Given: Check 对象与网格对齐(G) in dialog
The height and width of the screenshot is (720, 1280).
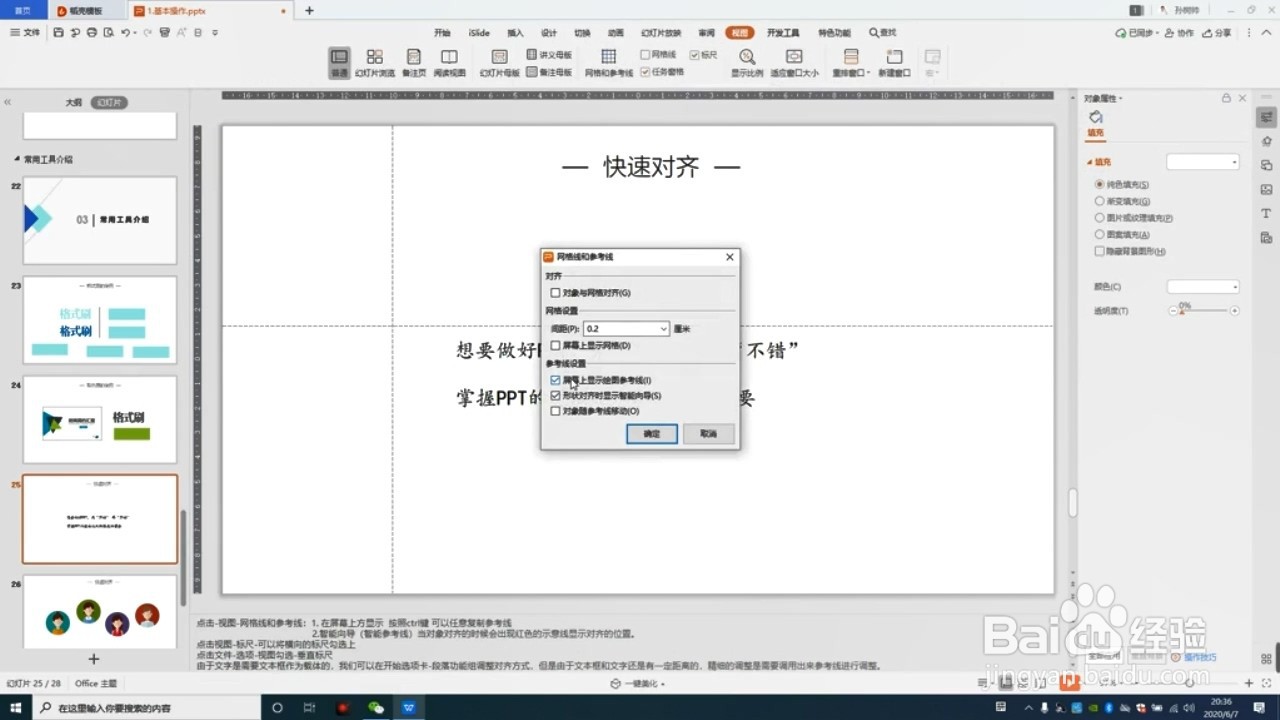Looking at the screenshot, I should pyautogui.click(x=556, y=293).
